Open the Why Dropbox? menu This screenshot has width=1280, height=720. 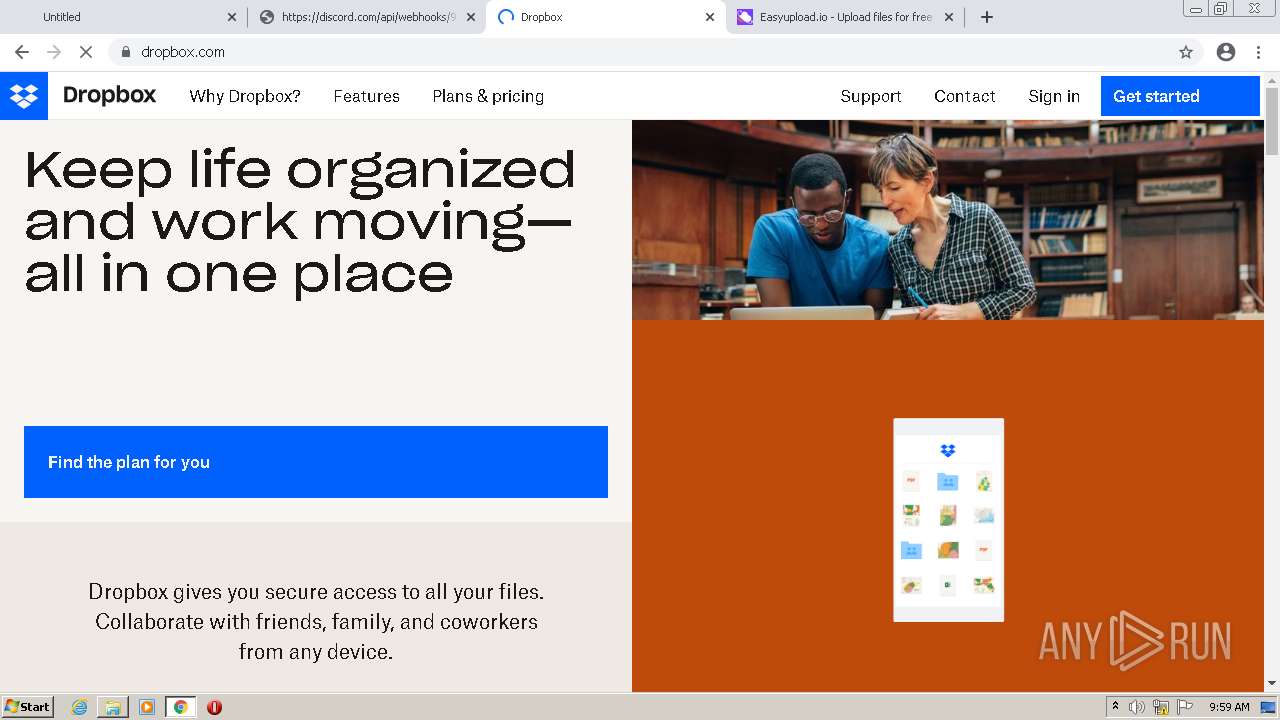(x=245, y=96)
